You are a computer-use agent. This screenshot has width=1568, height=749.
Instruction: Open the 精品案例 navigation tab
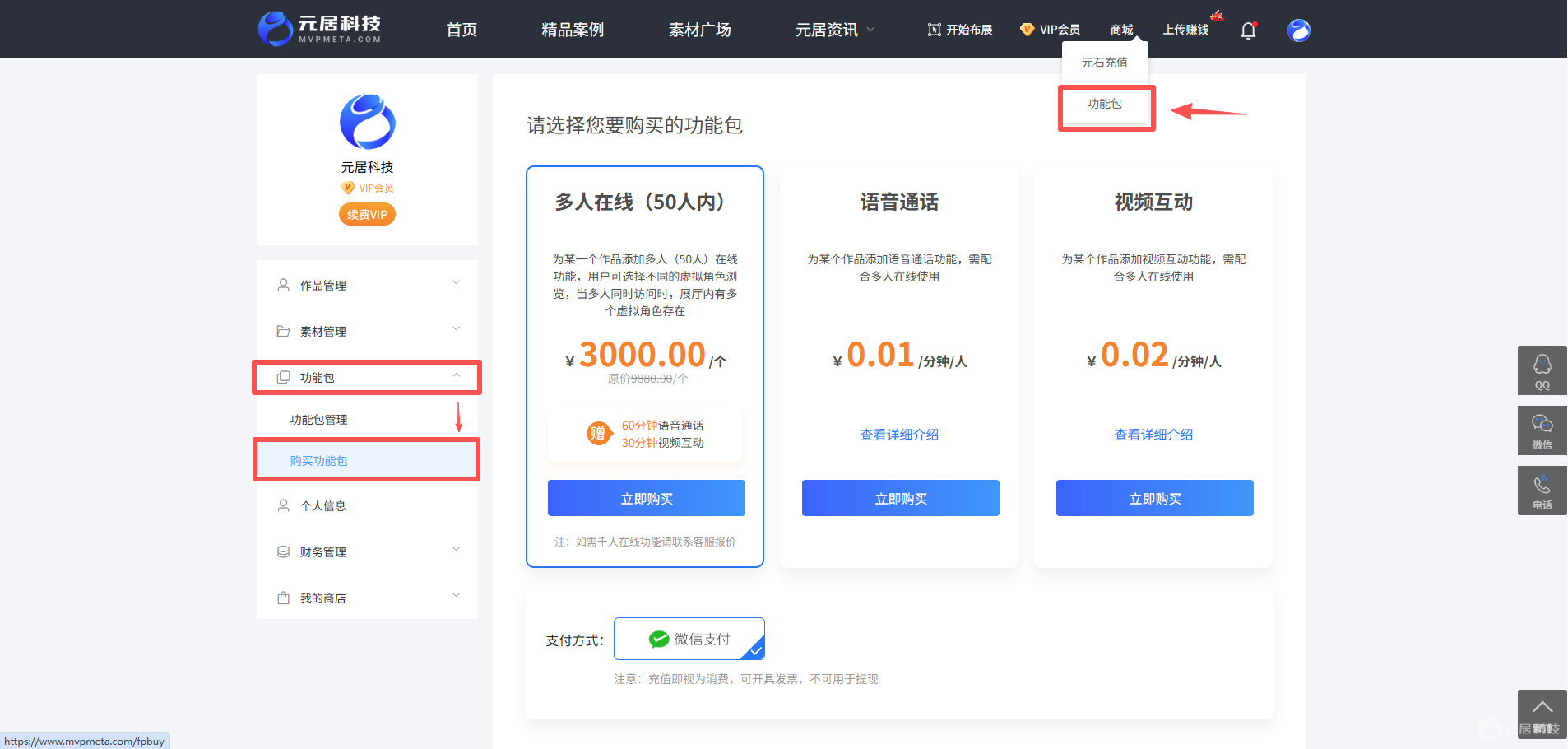573,30
